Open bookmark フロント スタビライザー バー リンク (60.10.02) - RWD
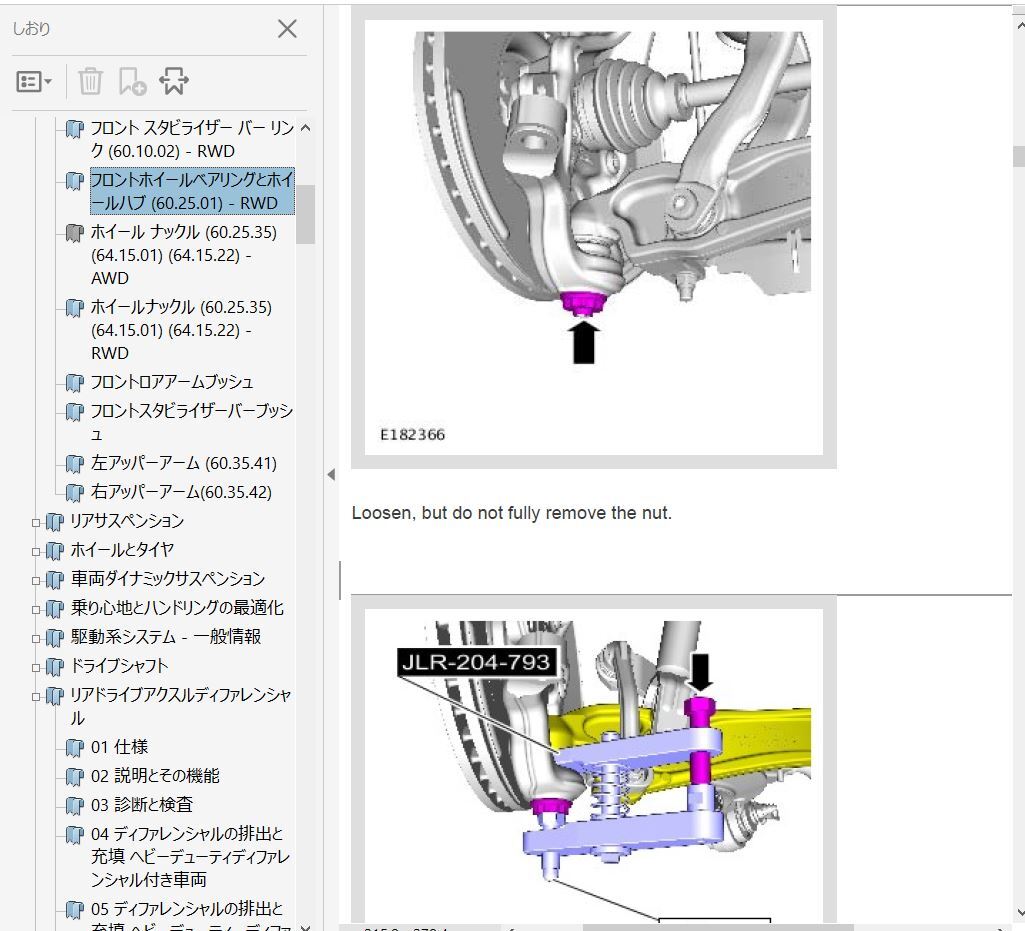This screenshot has width=1025, height=931. point(192,139)
